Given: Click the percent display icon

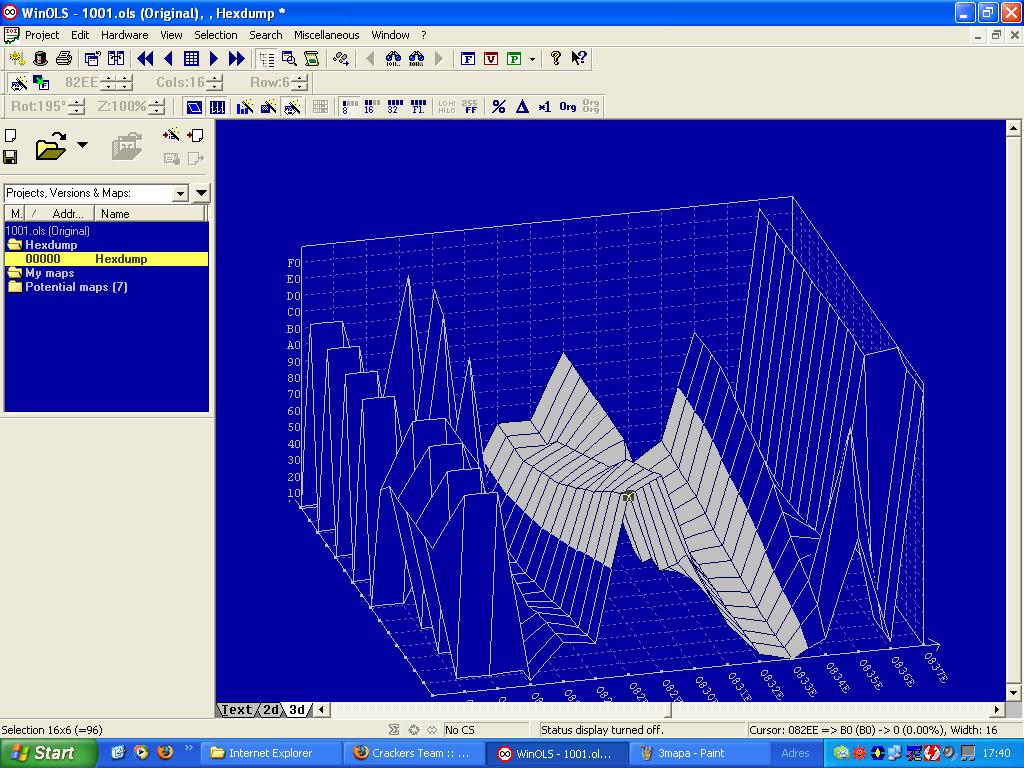Looking at the screenshot, I should click(x=499, y=106).
